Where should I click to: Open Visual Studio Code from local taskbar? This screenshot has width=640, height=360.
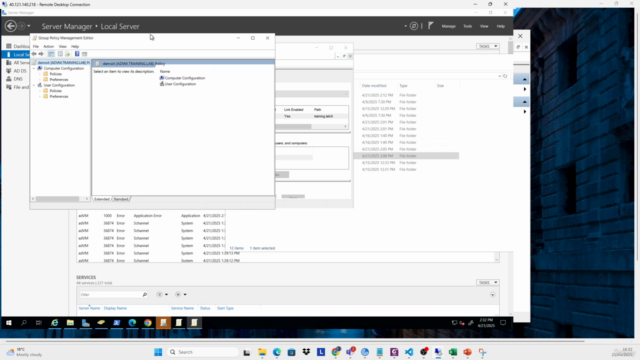click(x=409, y=352)
